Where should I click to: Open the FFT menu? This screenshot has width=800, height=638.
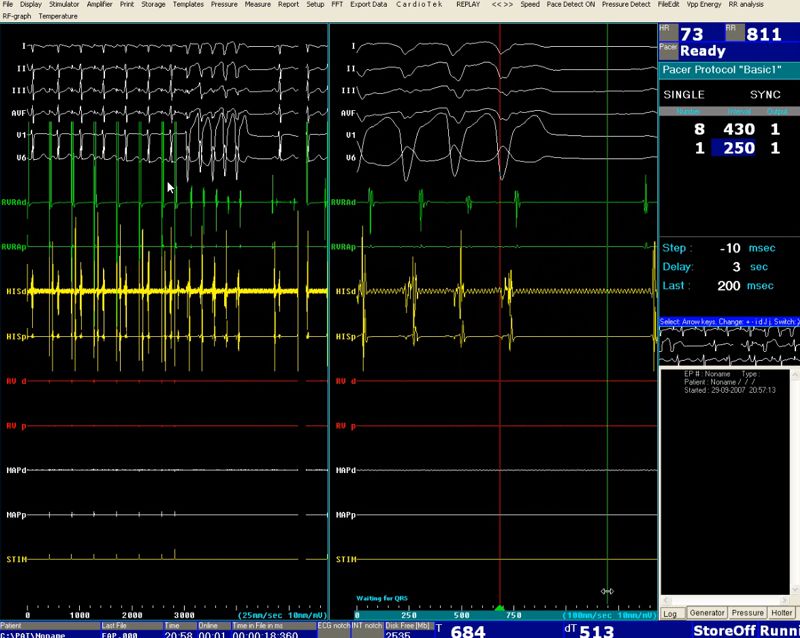(337, 4)
